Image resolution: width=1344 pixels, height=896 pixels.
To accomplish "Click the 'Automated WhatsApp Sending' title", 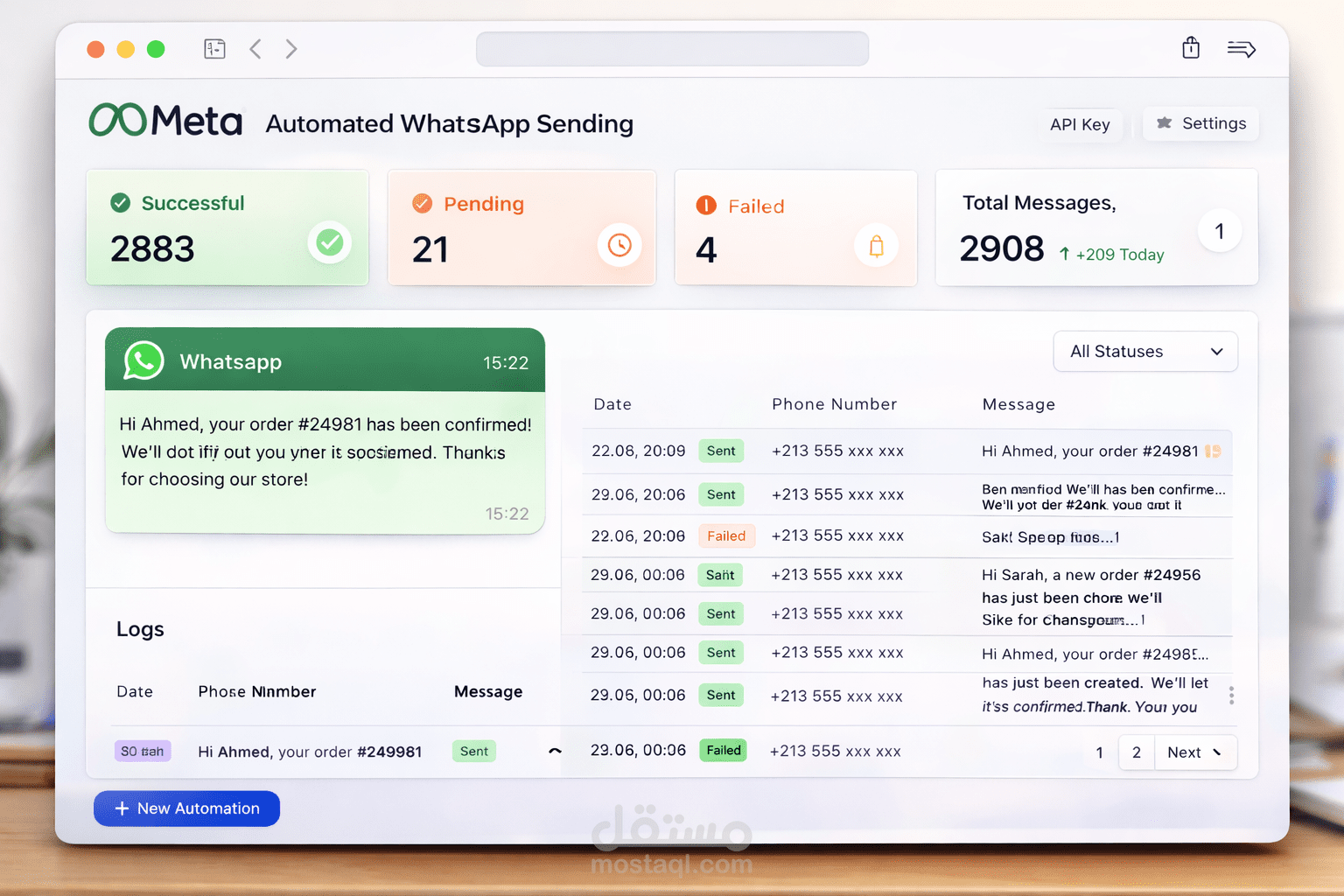I will point(449,123).
